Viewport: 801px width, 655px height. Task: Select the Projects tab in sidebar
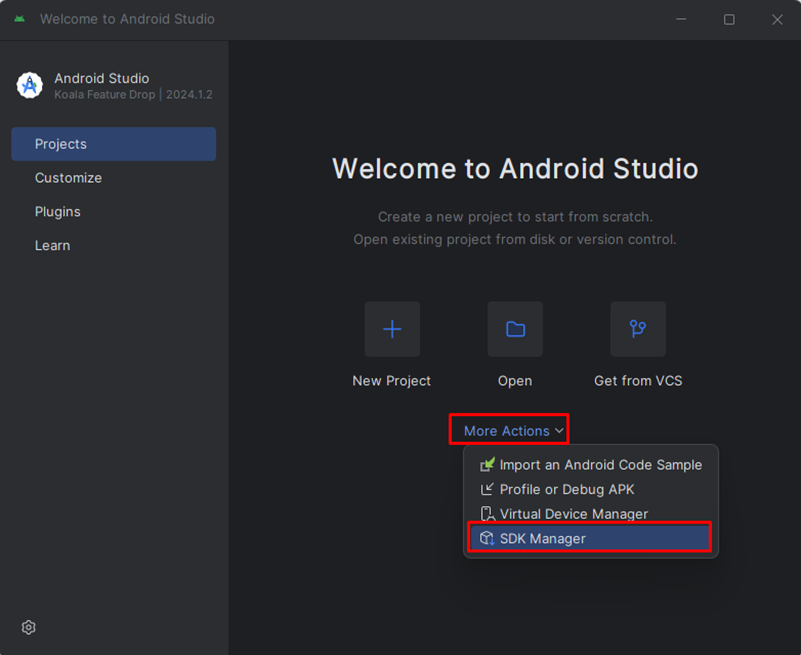(x=113, y=144)
